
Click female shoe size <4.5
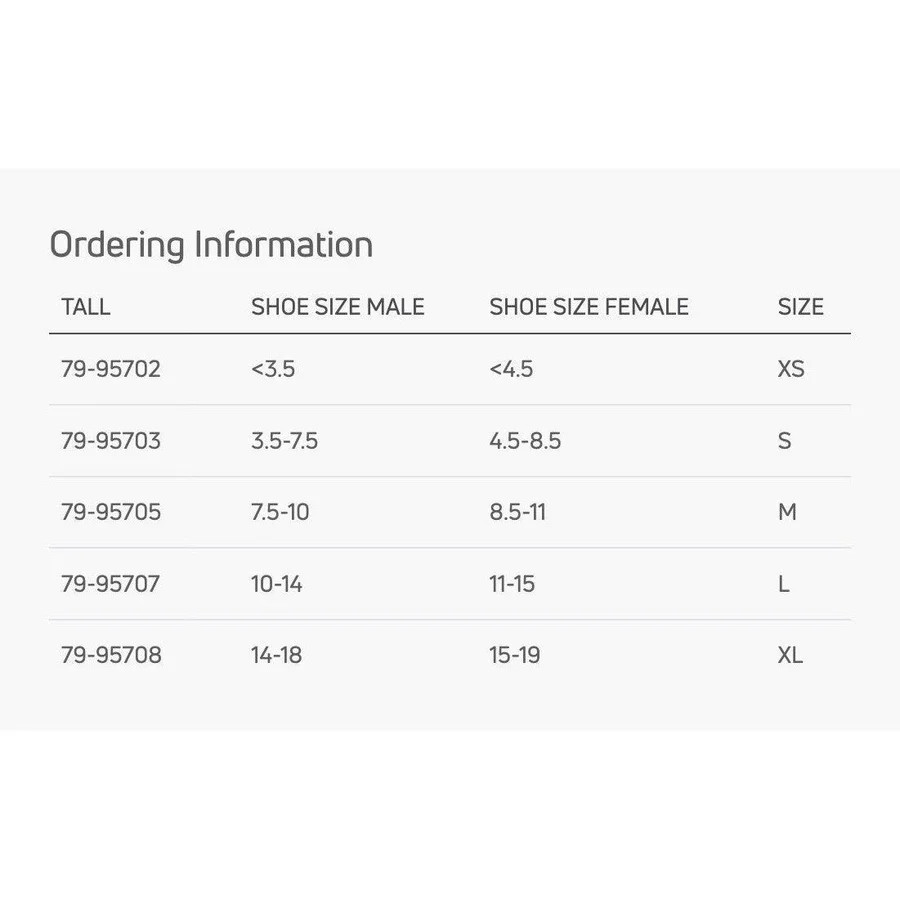(511, 369)
